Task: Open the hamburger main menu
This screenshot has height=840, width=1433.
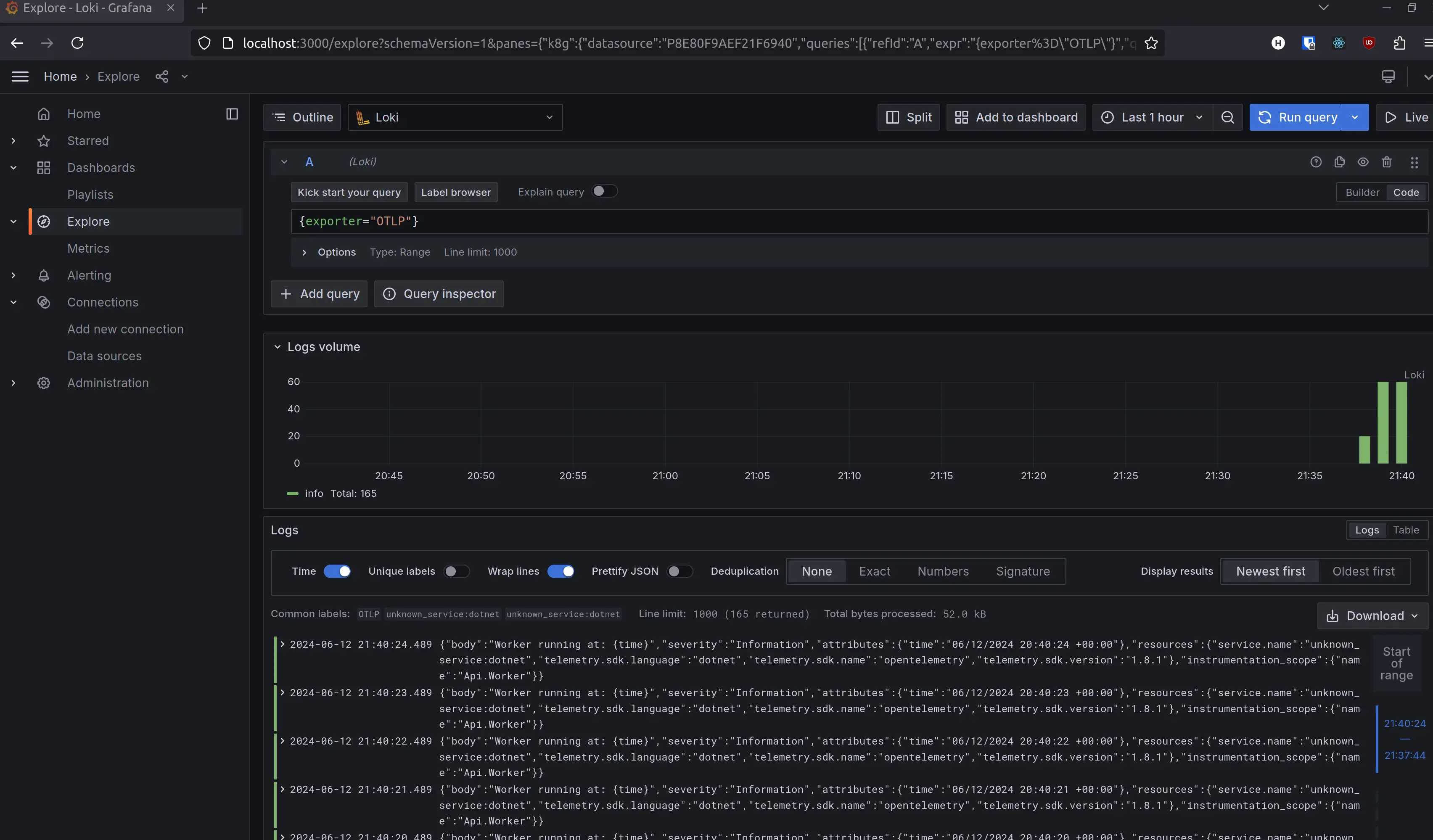Action: pos(20,77)
